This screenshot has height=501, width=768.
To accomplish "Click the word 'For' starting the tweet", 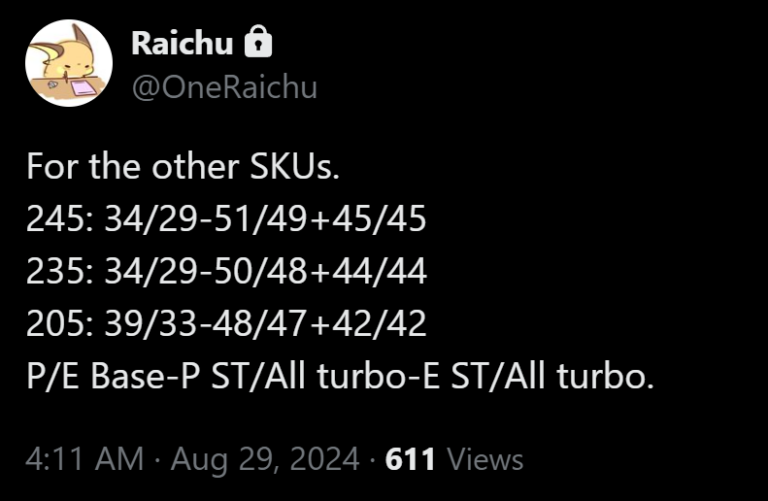I will point(49,166).
